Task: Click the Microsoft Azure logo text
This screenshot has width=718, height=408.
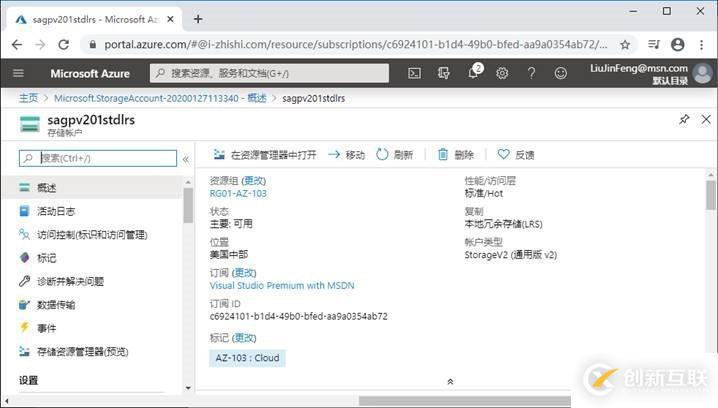Action: click(x=90, y=74)
